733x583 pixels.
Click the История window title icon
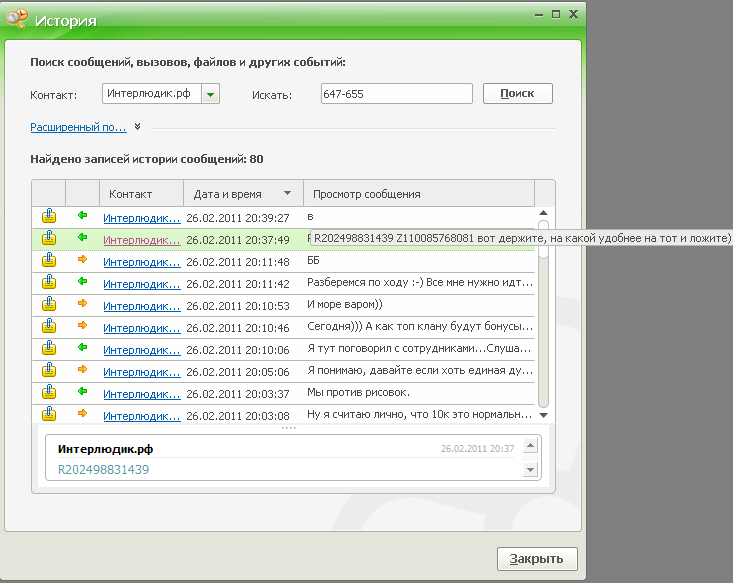pyautogui.click(x=16, y=19)
